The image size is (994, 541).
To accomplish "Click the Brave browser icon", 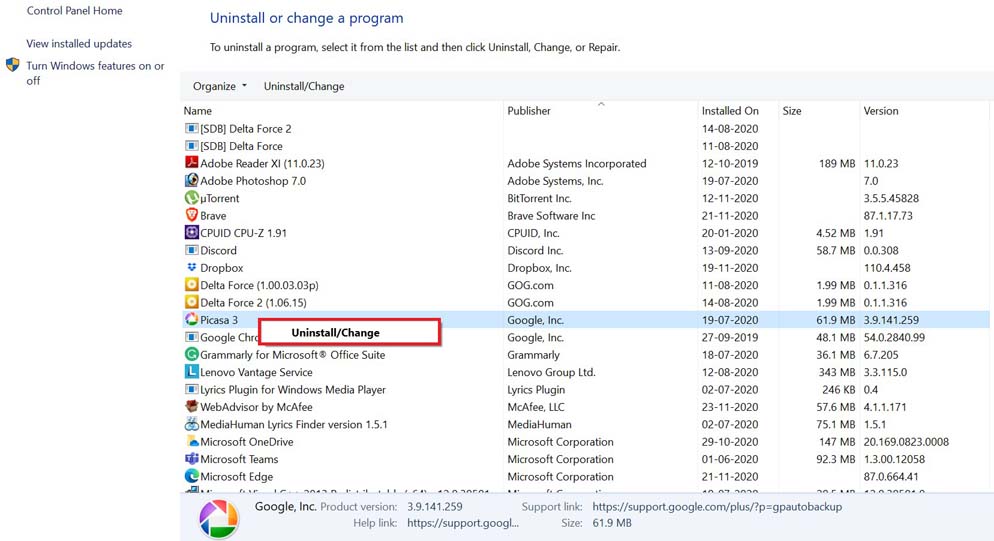I will 191,215.
